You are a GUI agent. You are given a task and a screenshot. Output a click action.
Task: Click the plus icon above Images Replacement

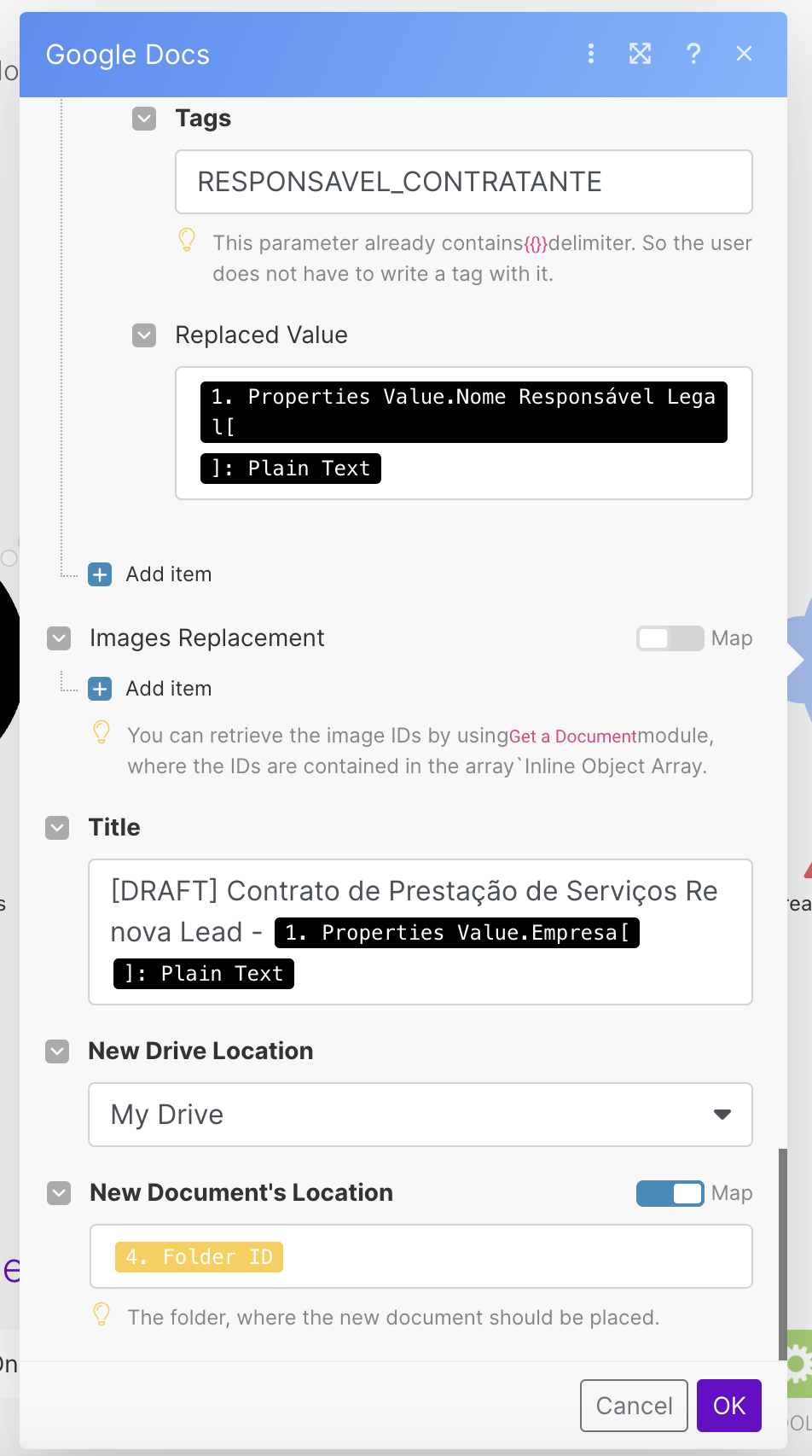pyautogui.click(x=100, y=574)
